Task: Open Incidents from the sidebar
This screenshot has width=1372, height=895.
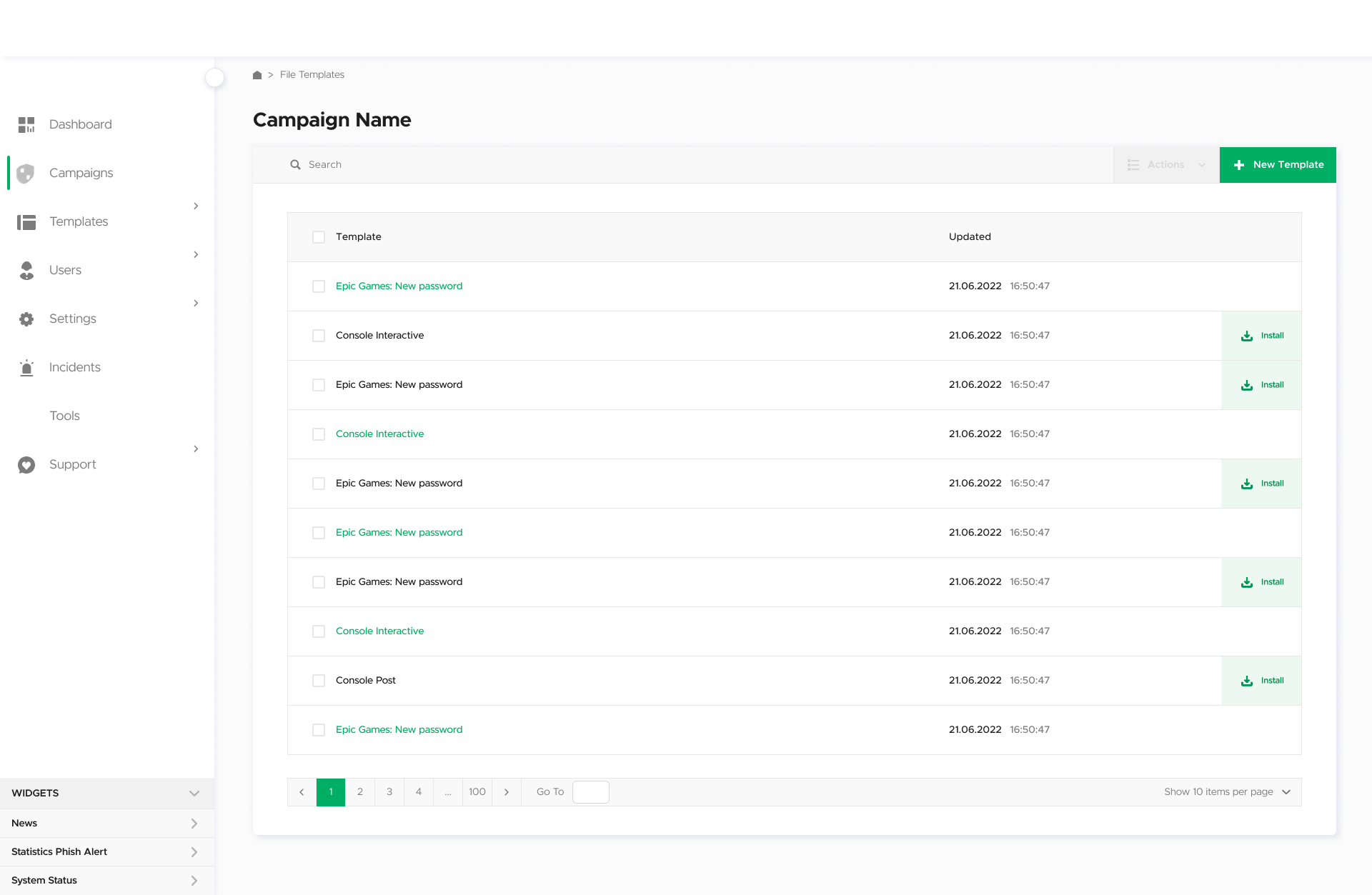Action: [x=75, y=368]
